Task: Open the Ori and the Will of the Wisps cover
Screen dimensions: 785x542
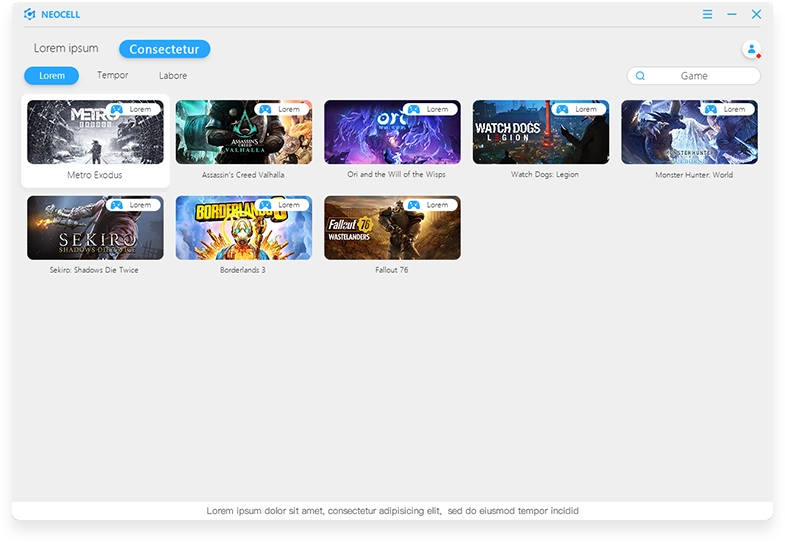Action: tap(392, 132)
